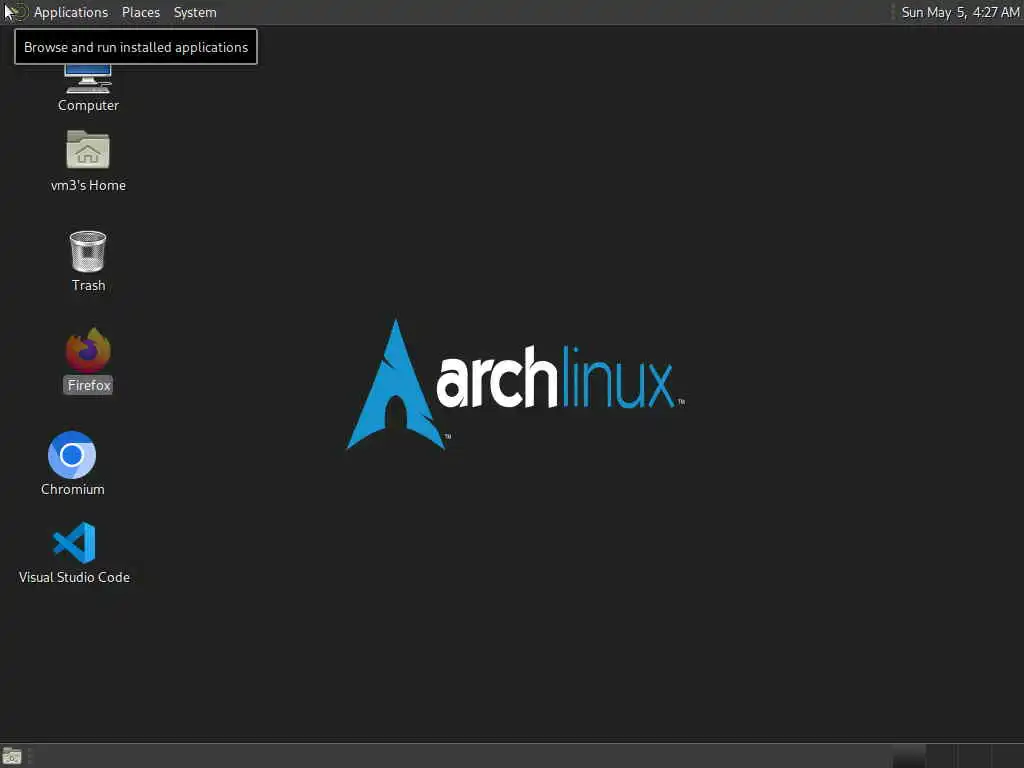Click the Firefox label text
Viewport: 1024px width, 768px height.
(89, 385)
